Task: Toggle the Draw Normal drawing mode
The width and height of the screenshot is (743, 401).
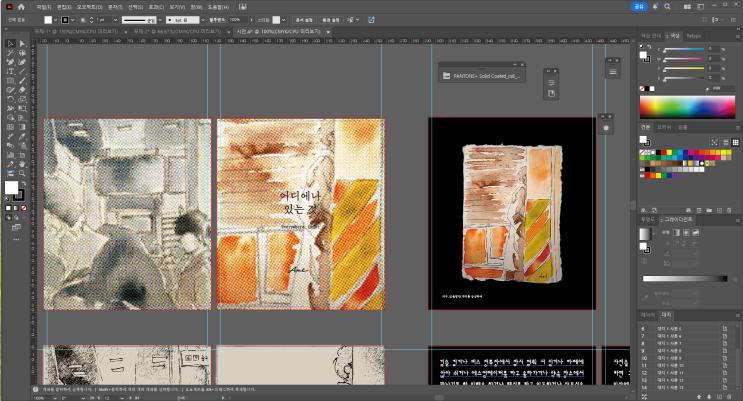Action: click(x=8, y=218)
